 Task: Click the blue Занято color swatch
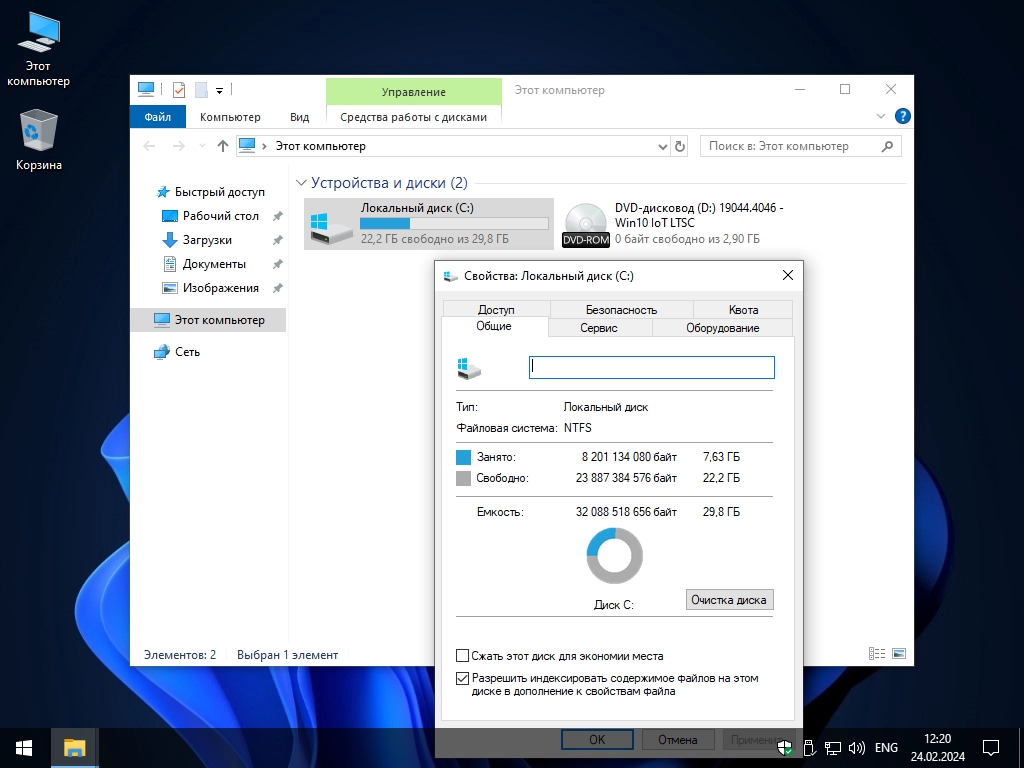tap(463, 457)
